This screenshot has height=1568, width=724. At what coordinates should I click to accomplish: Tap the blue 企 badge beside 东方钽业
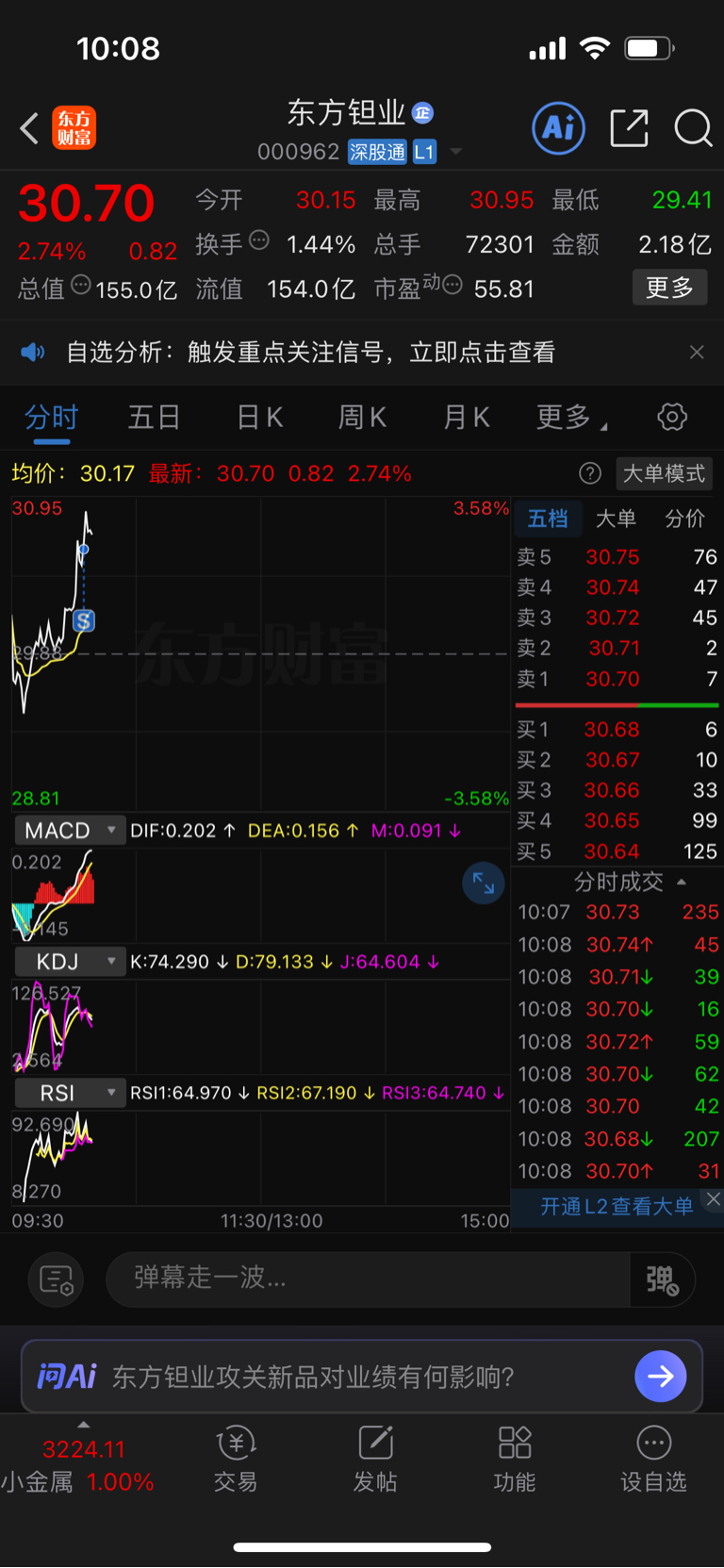[x=423, y=113]
